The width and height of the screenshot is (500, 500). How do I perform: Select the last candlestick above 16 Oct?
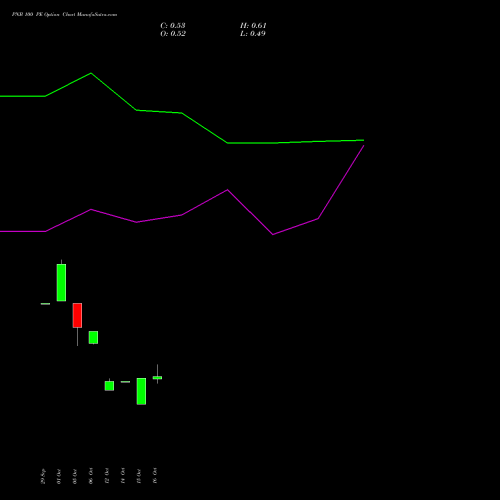click(x=157, y=377)
